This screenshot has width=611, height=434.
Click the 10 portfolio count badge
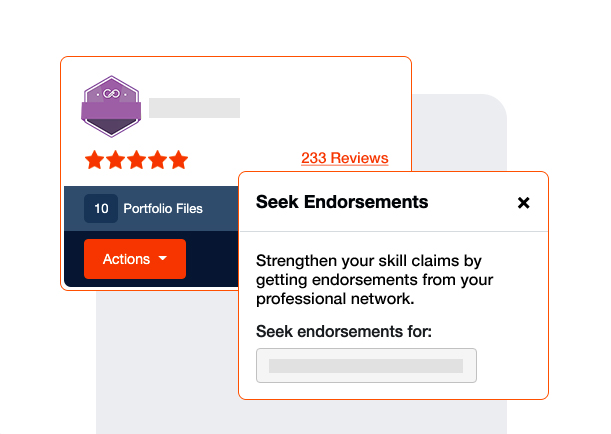click(101, 209)
